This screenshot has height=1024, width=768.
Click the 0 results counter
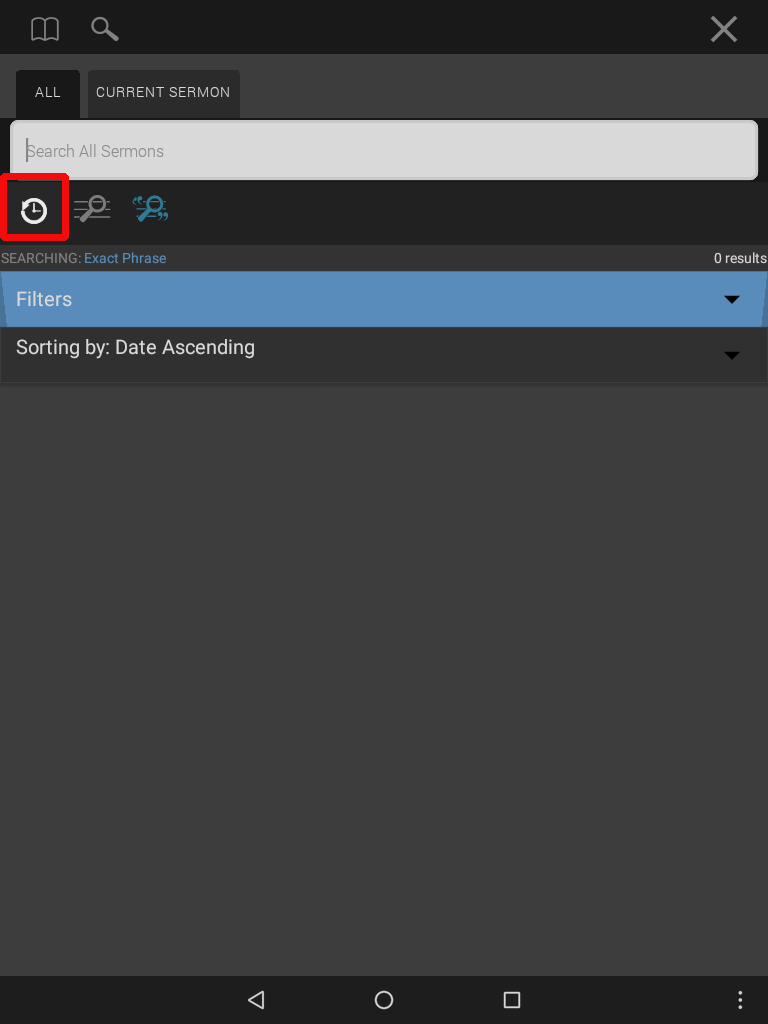(x=740, y=258)
